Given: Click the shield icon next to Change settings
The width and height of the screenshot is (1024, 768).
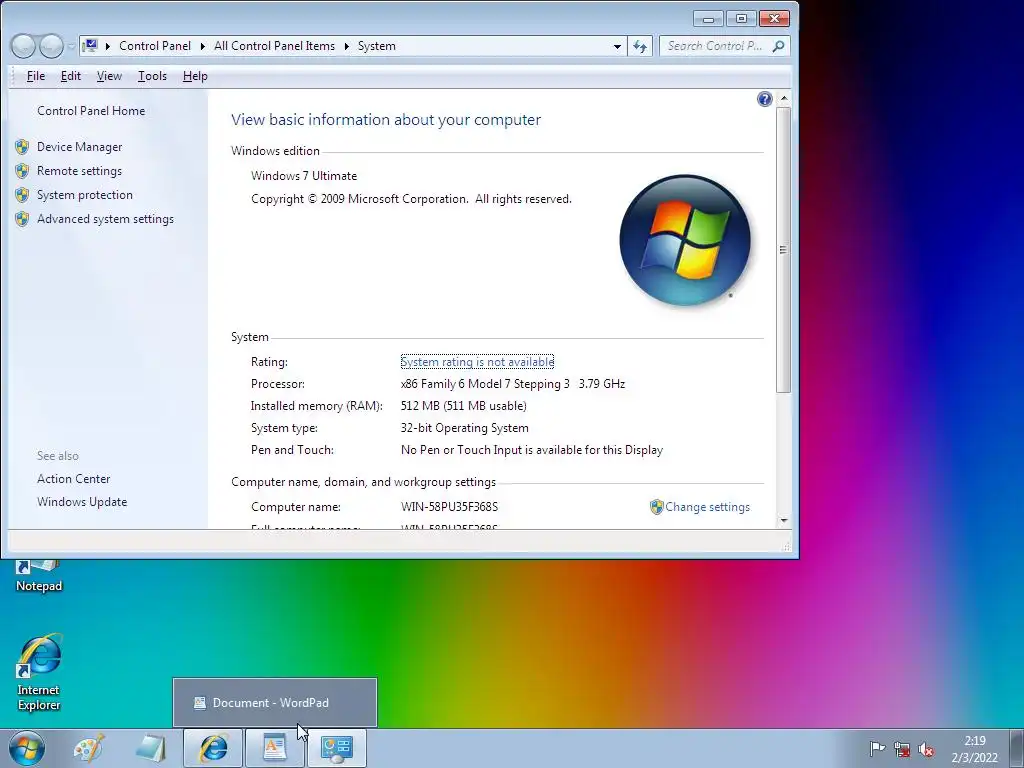Looking at the screenshot, I should [x=656, y=507].
